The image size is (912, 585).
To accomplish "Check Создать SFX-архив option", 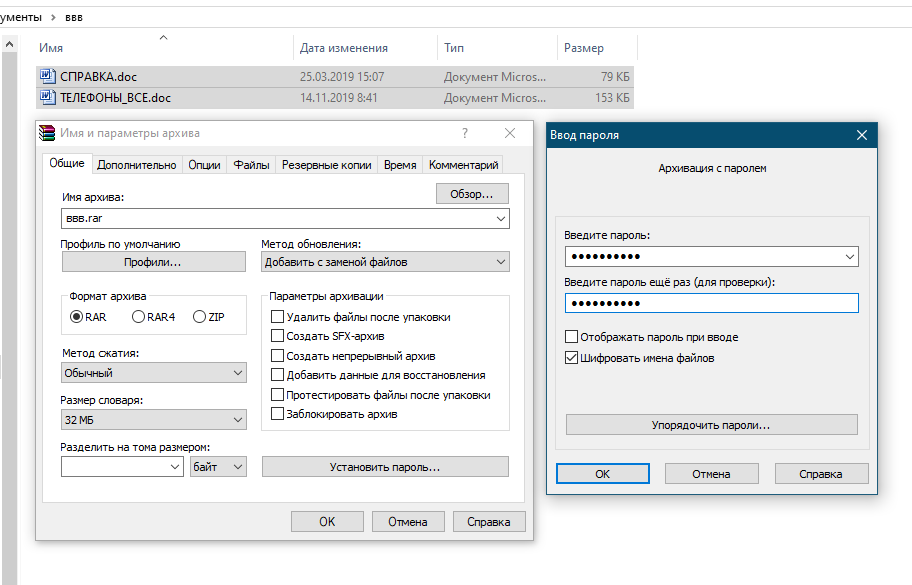I will [278, 336].
